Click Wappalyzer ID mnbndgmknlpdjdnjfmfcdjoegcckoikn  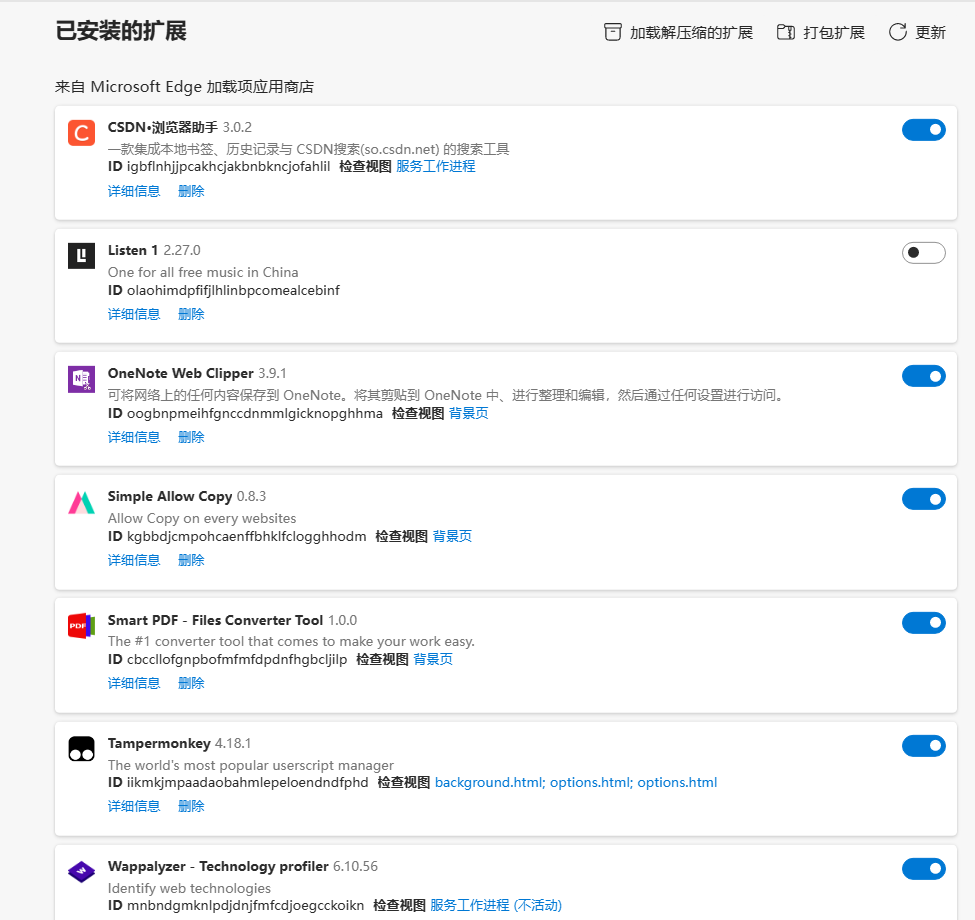(245, 905)
